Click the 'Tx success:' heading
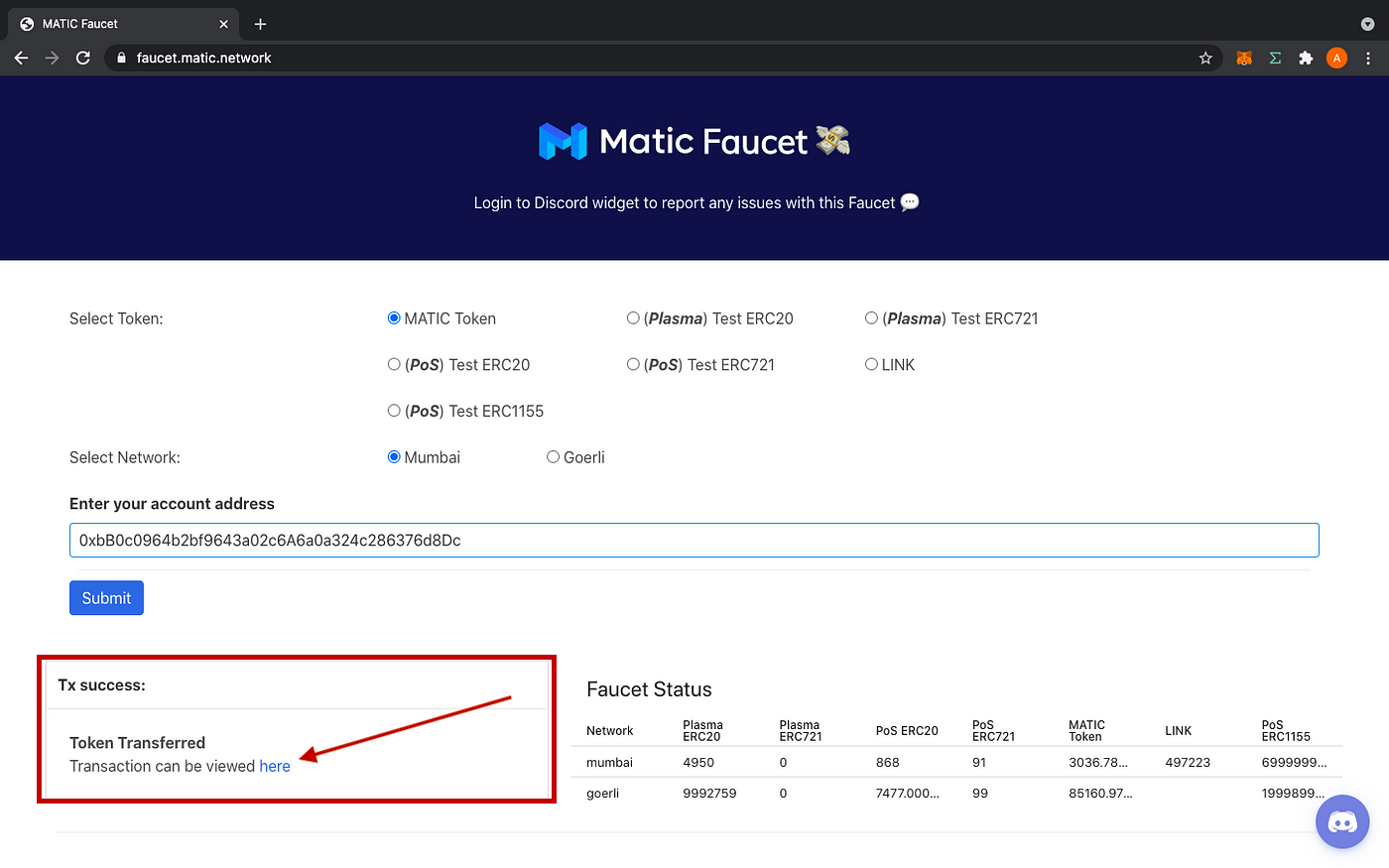This screenshot has height=868, width=1389. 102,685
